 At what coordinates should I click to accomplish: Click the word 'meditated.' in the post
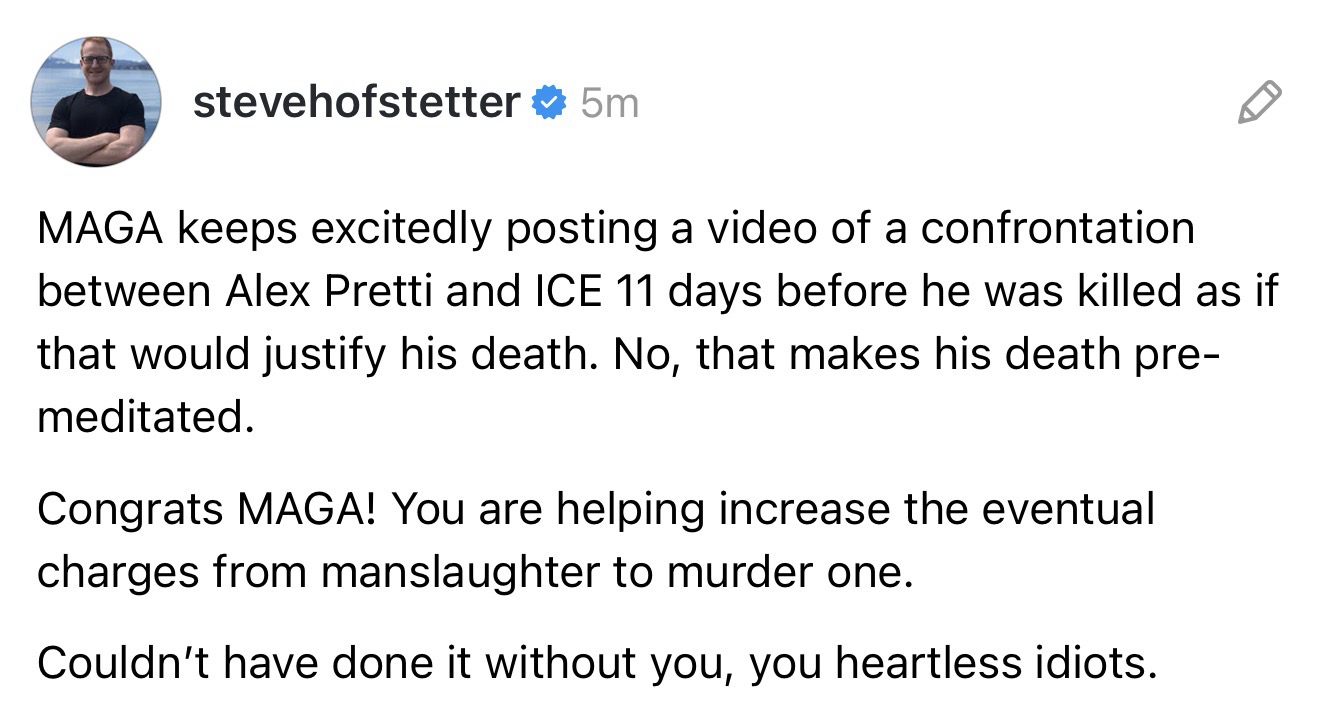click(x=140, y=416)
